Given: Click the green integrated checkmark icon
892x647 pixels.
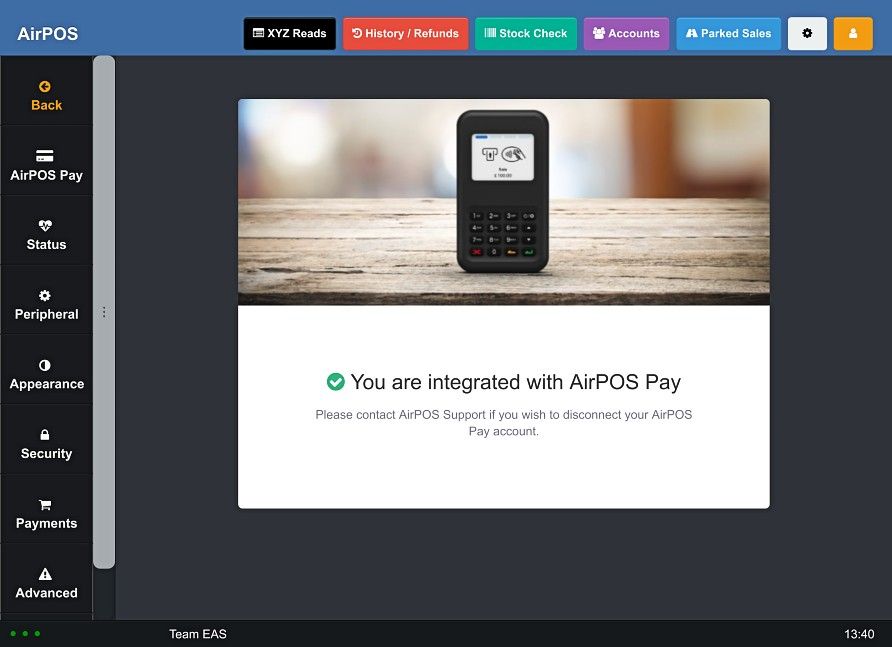Looking at the screenshot, I should tap(336, 382).
